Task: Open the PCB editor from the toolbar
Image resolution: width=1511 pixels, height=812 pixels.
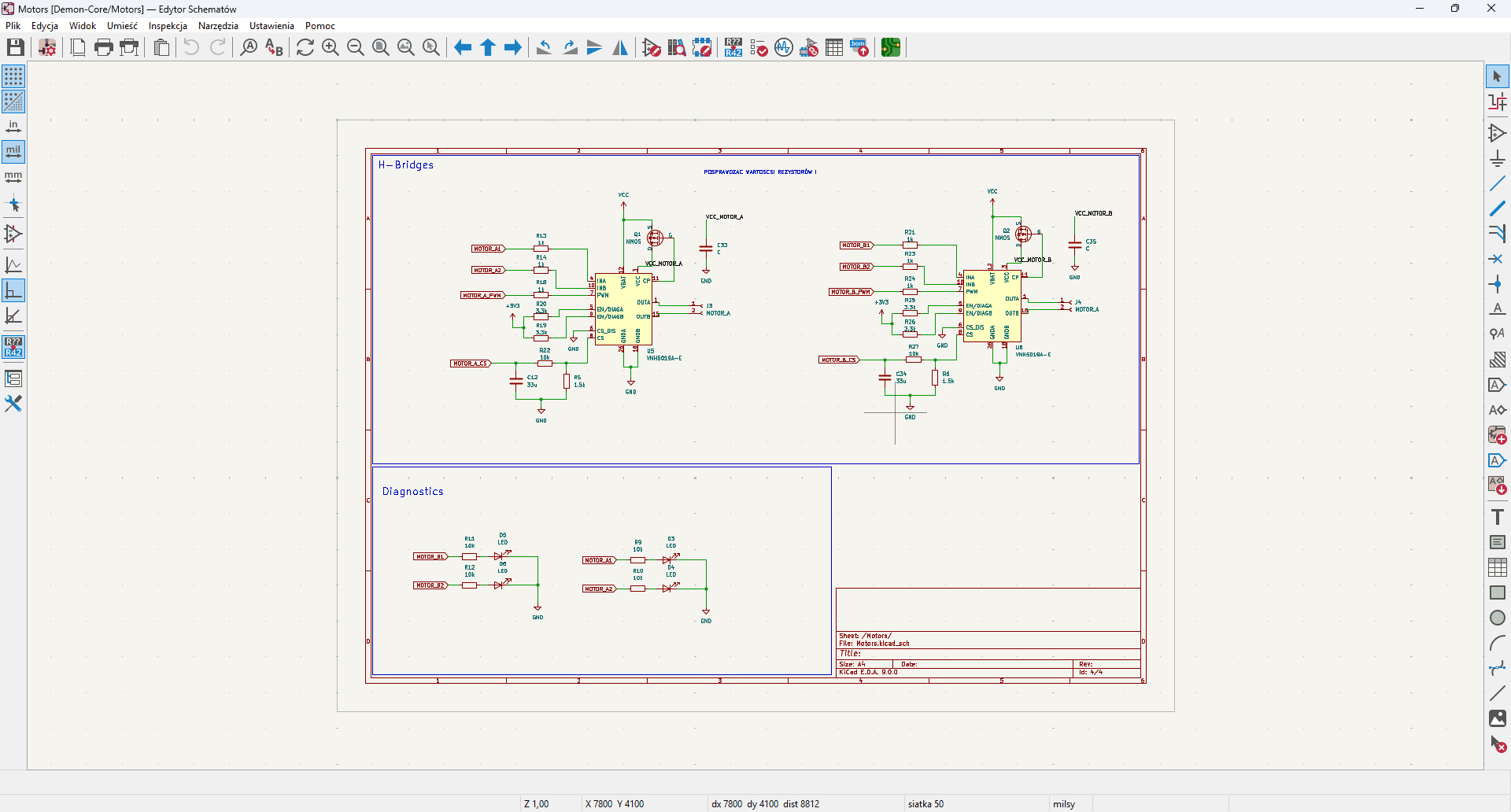Action: click(x=890, y=48)
